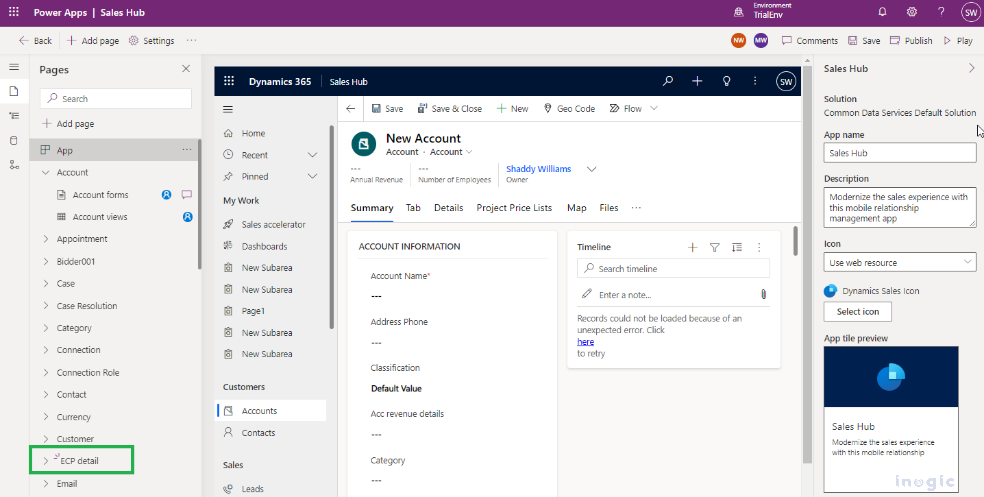Screen dimensions: 984x497
Task: Click the lightbulb assistant icon
Action: 727,81
